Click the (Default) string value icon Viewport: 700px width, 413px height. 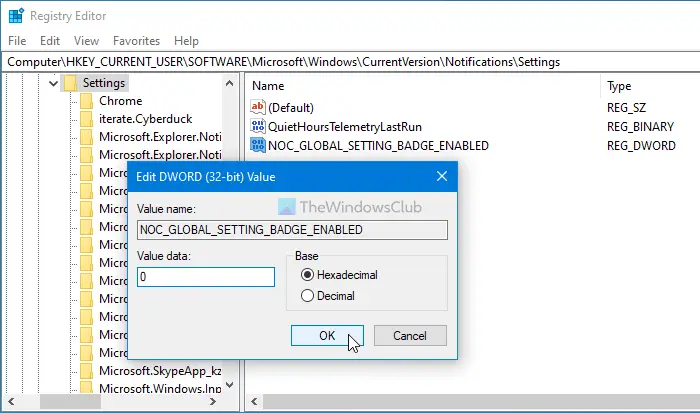coord(258,107)
